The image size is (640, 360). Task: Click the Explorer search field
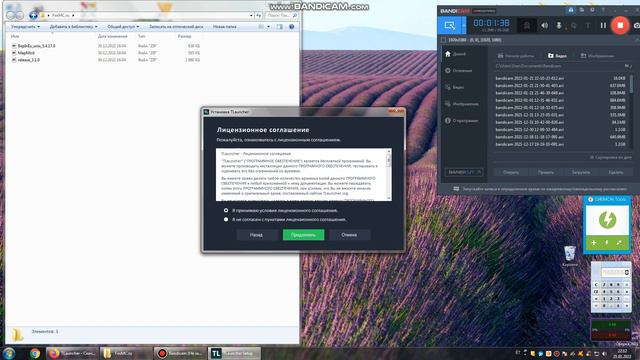click(x=281, y=15)
